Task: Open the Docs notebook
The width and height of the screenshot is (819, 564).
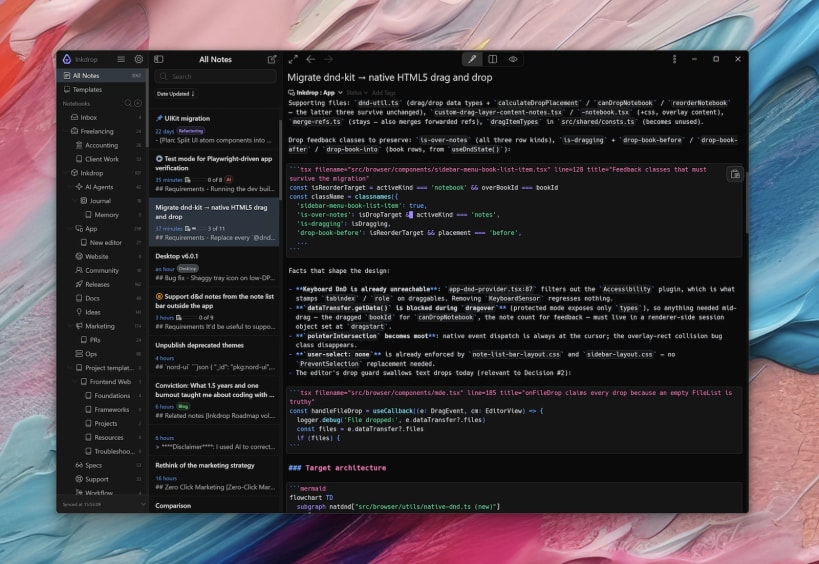Action: click(x=102, y=298)
